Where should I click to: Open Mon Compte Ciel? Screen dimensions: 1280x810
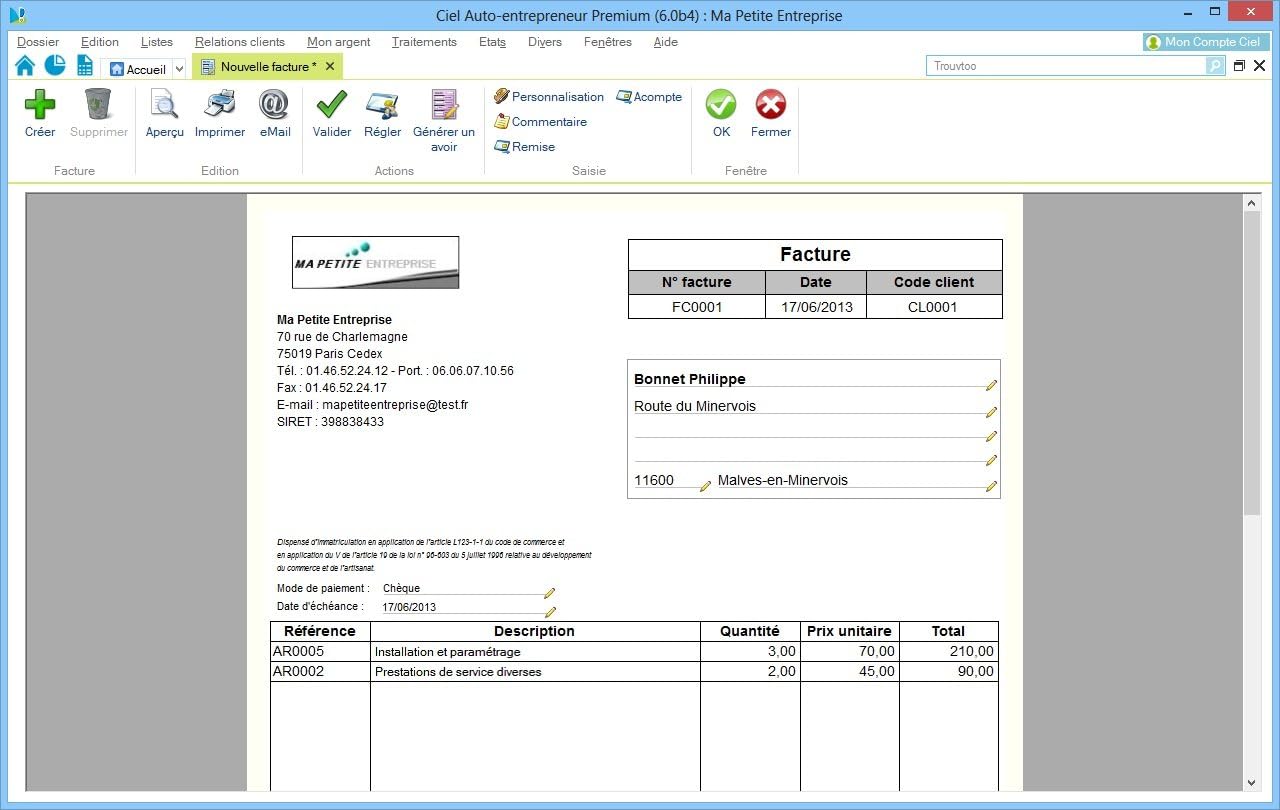(x=1205, y=42)
